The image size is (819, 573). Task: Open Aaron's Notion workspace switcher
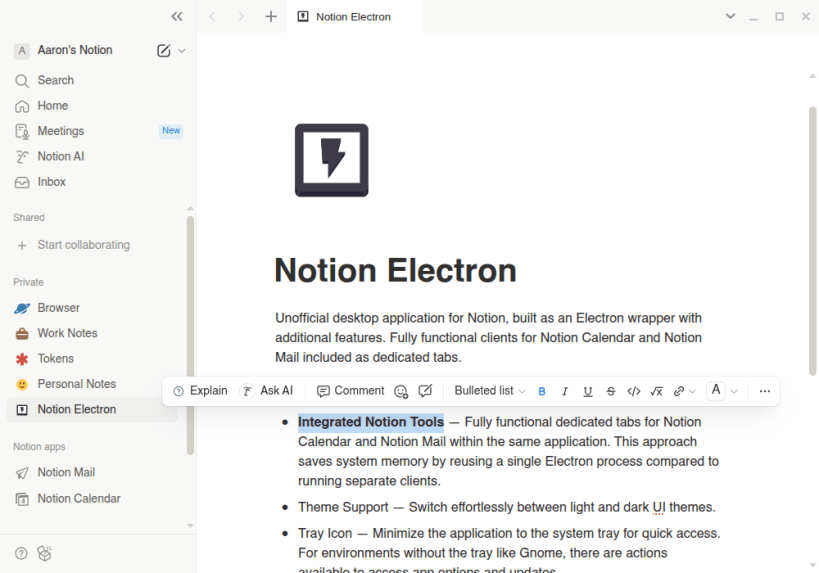pos(75,50)
